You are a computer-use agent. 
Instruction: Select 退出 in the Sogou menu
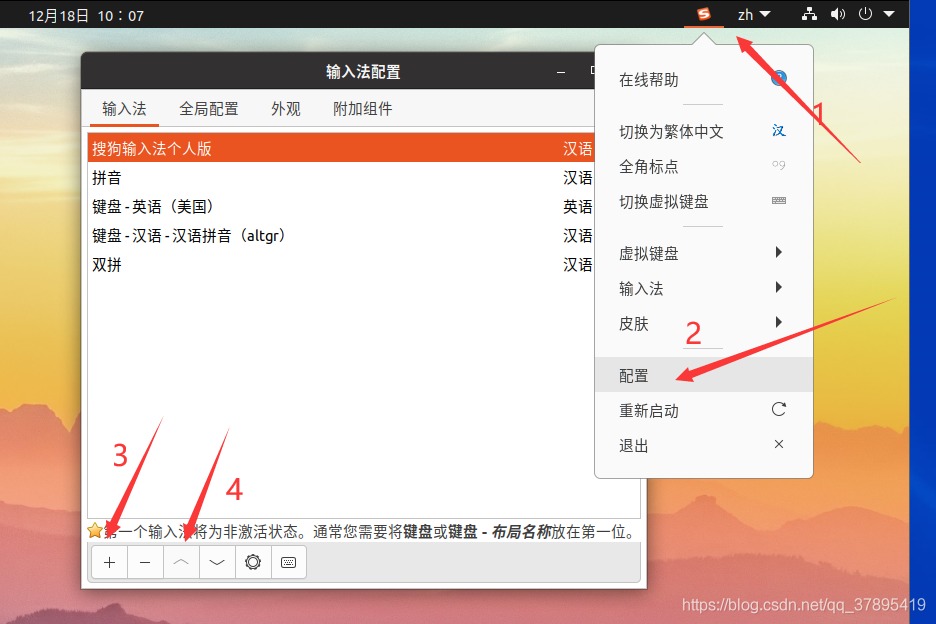704,445
